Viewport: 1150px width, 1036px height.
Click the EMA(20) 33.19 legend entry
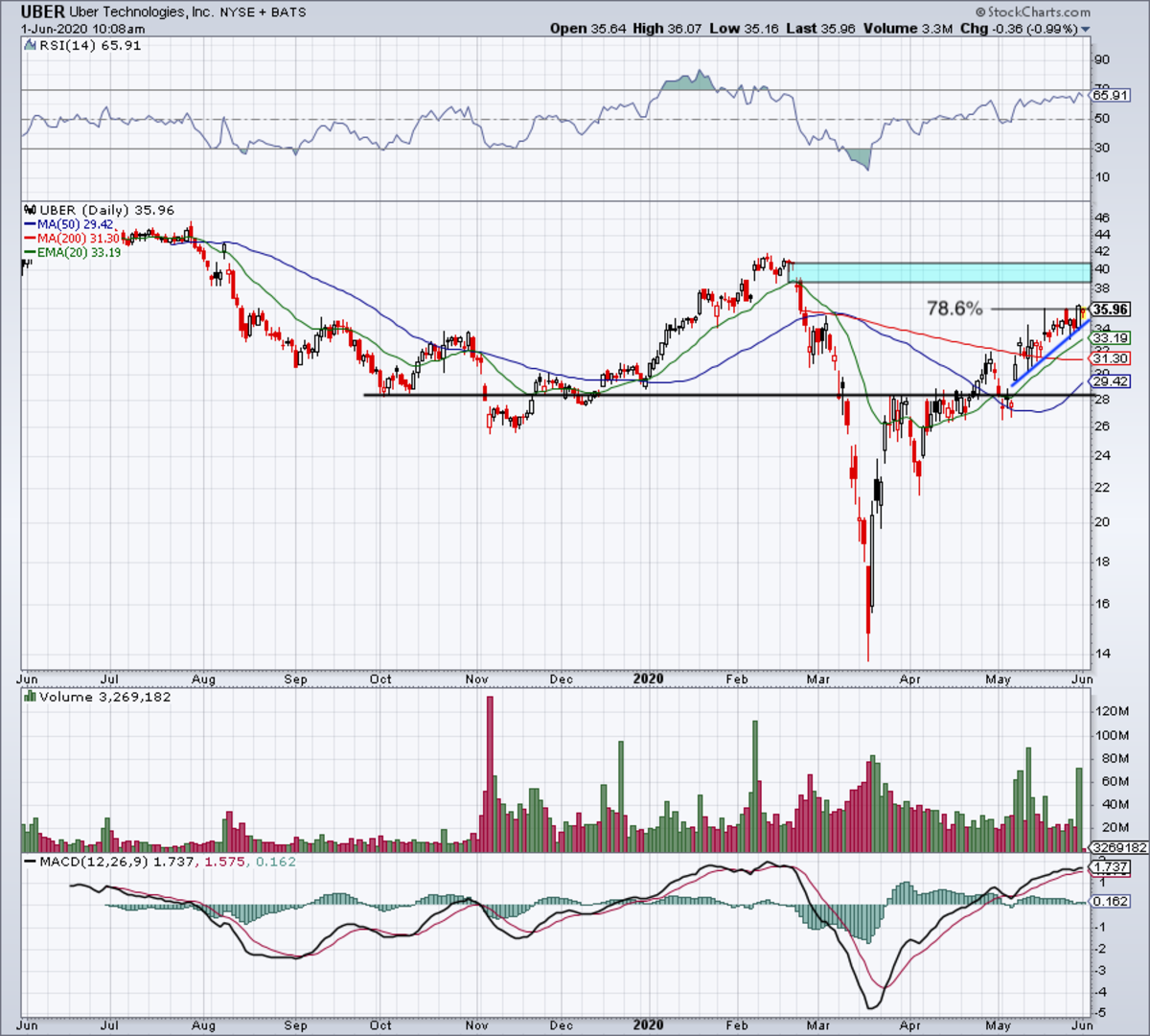coord(80,253)
